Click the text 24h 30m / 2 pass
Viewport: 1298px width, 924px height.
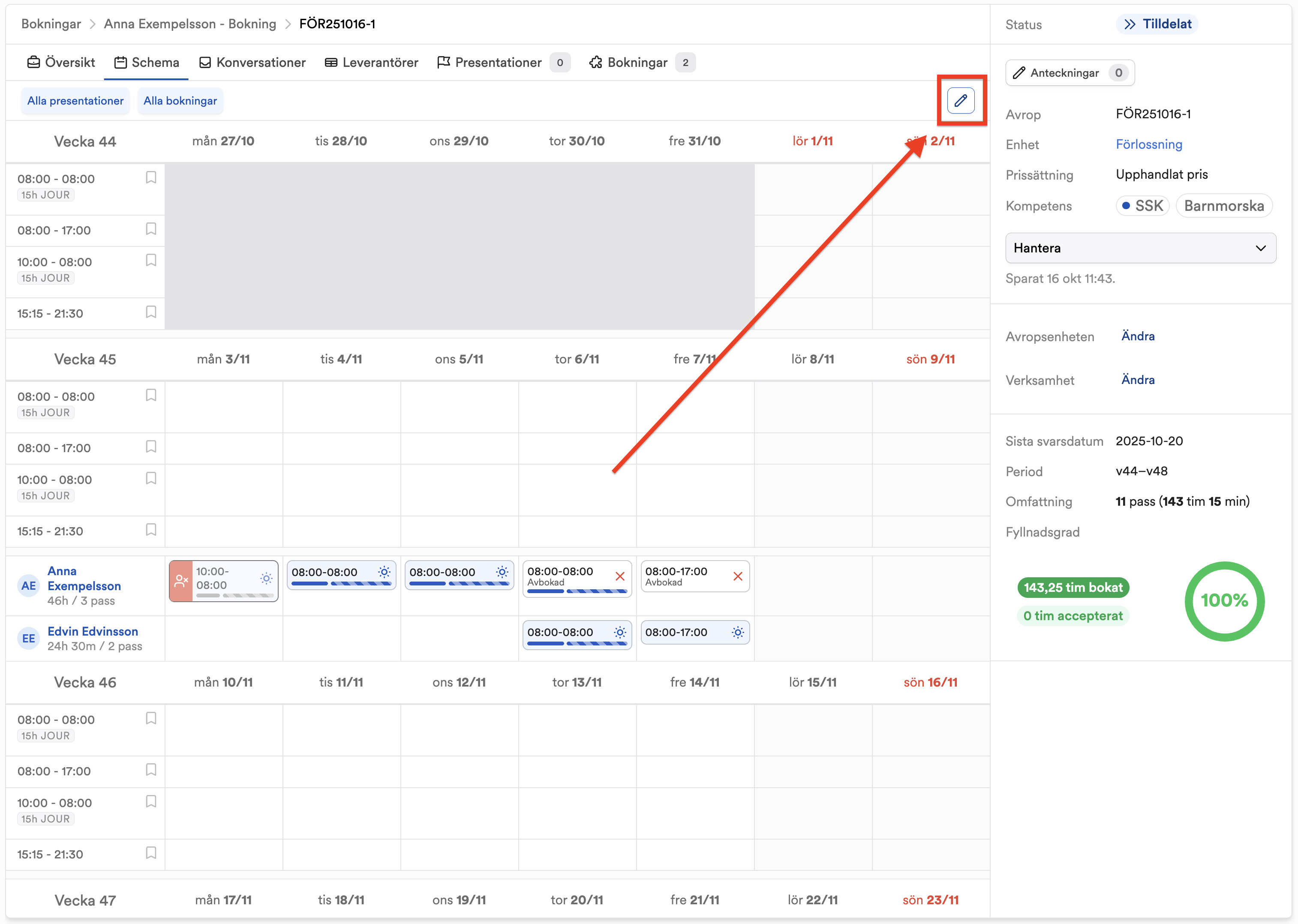[94, 646]
